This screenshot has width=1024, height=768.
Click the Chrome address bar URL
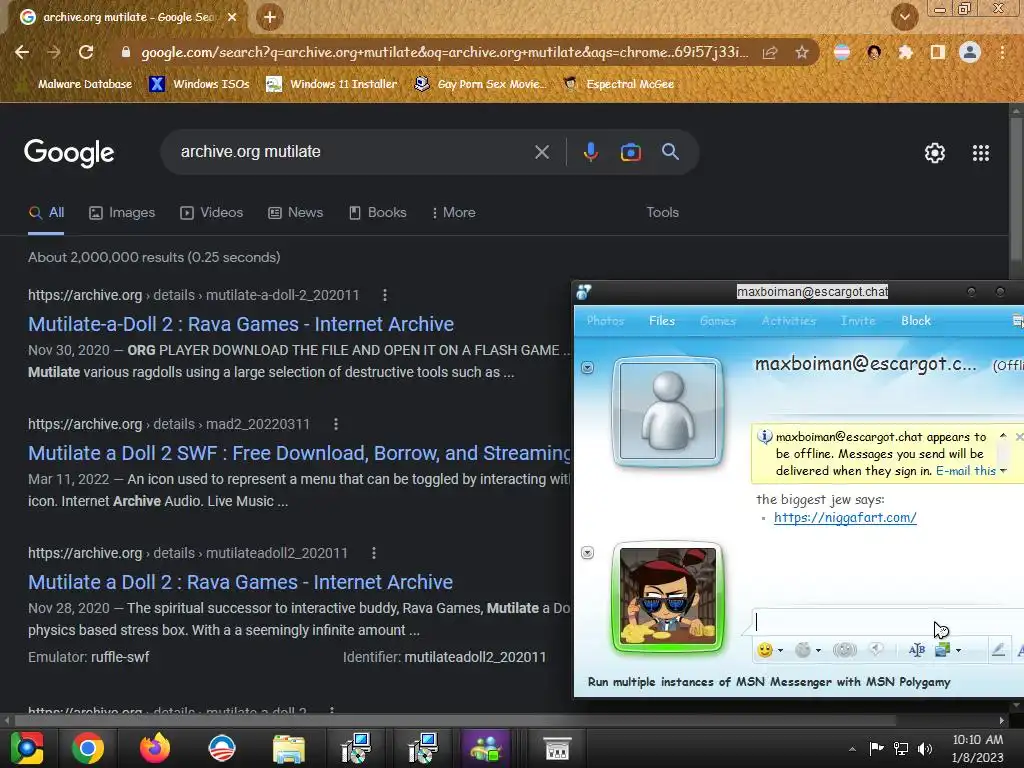tap(444, 52)
